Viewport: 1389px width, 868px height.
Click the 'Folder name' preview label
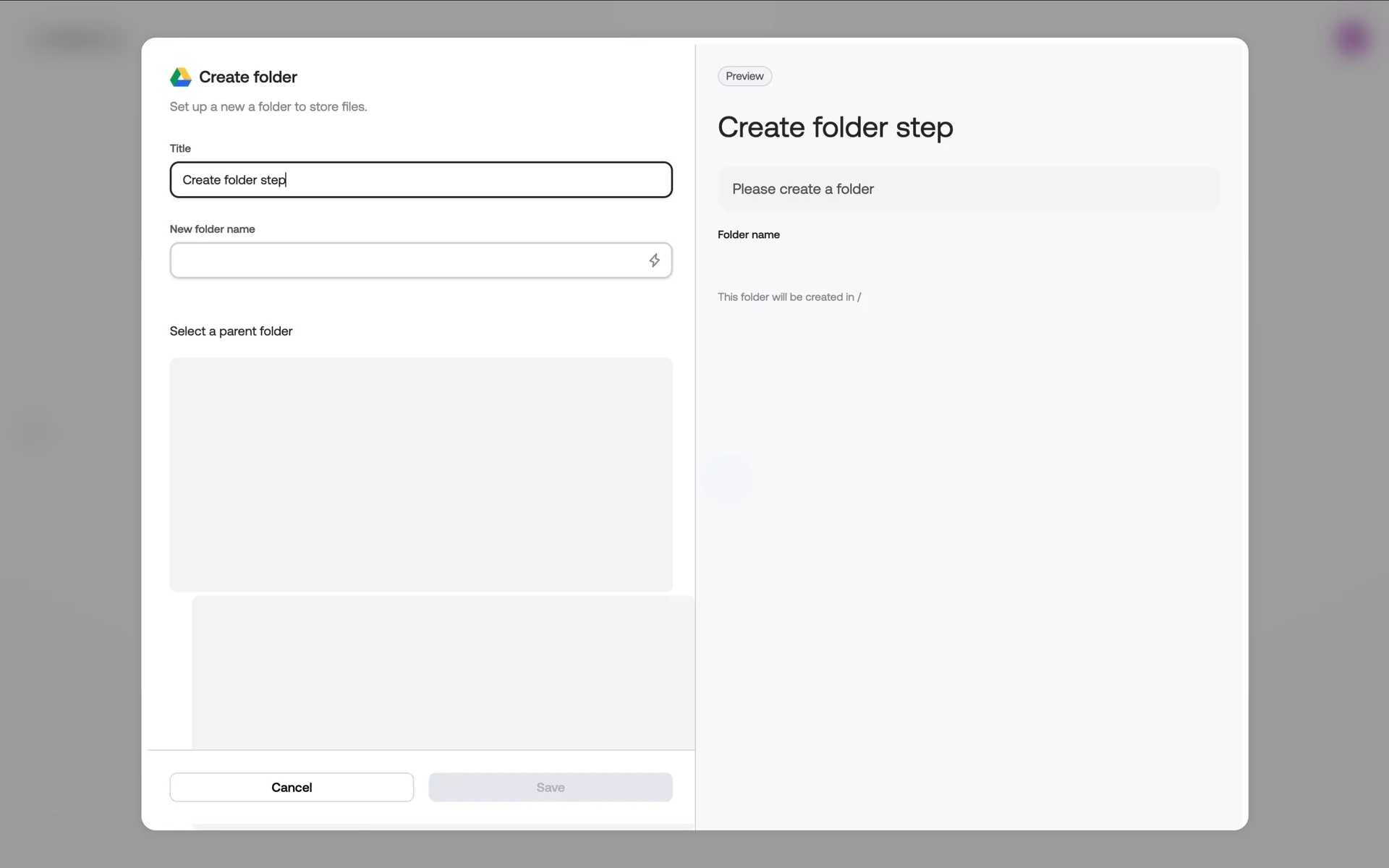point(748,234)
